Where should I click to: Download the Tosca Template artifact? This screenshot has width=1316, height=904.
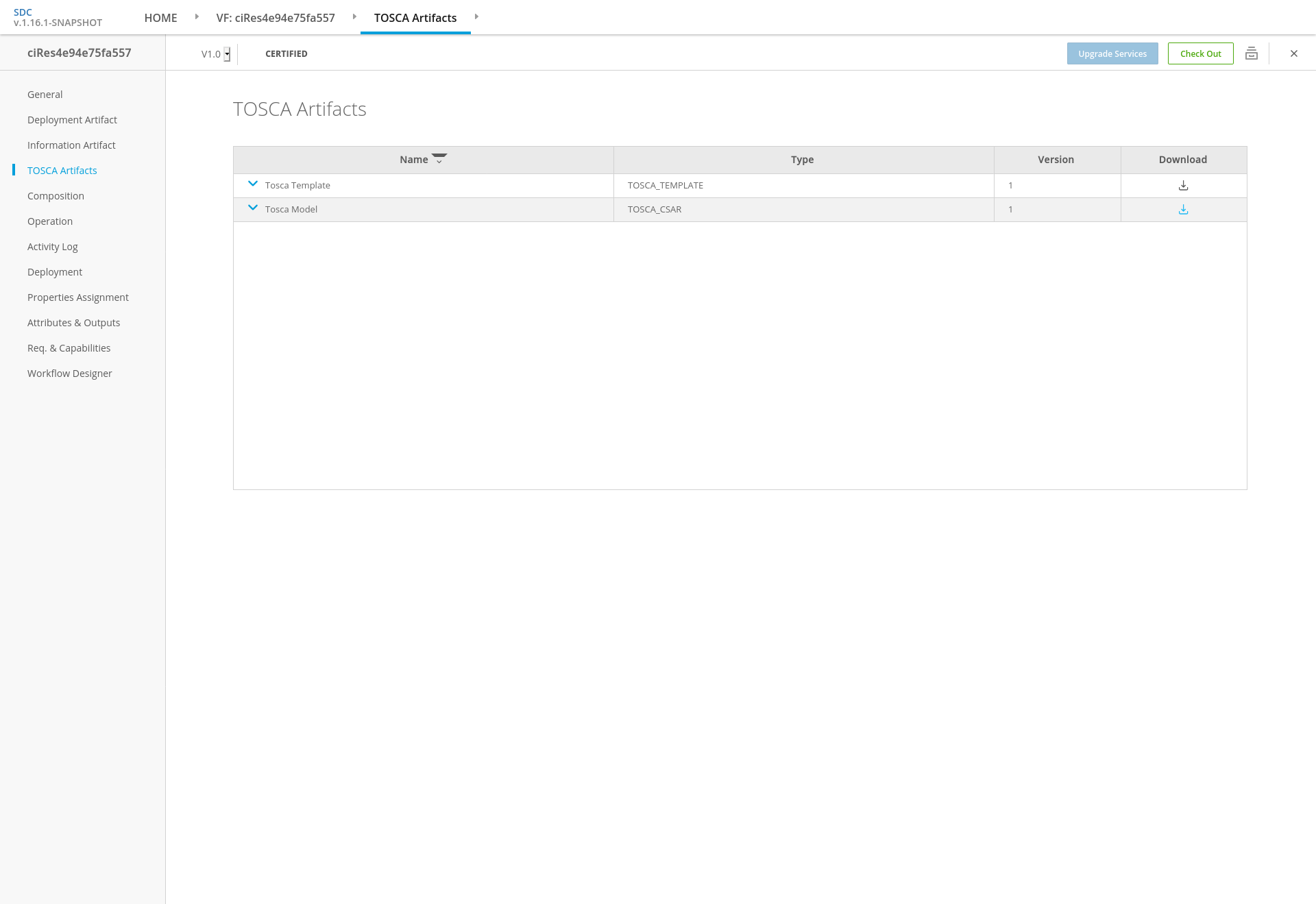[1183, 186]
